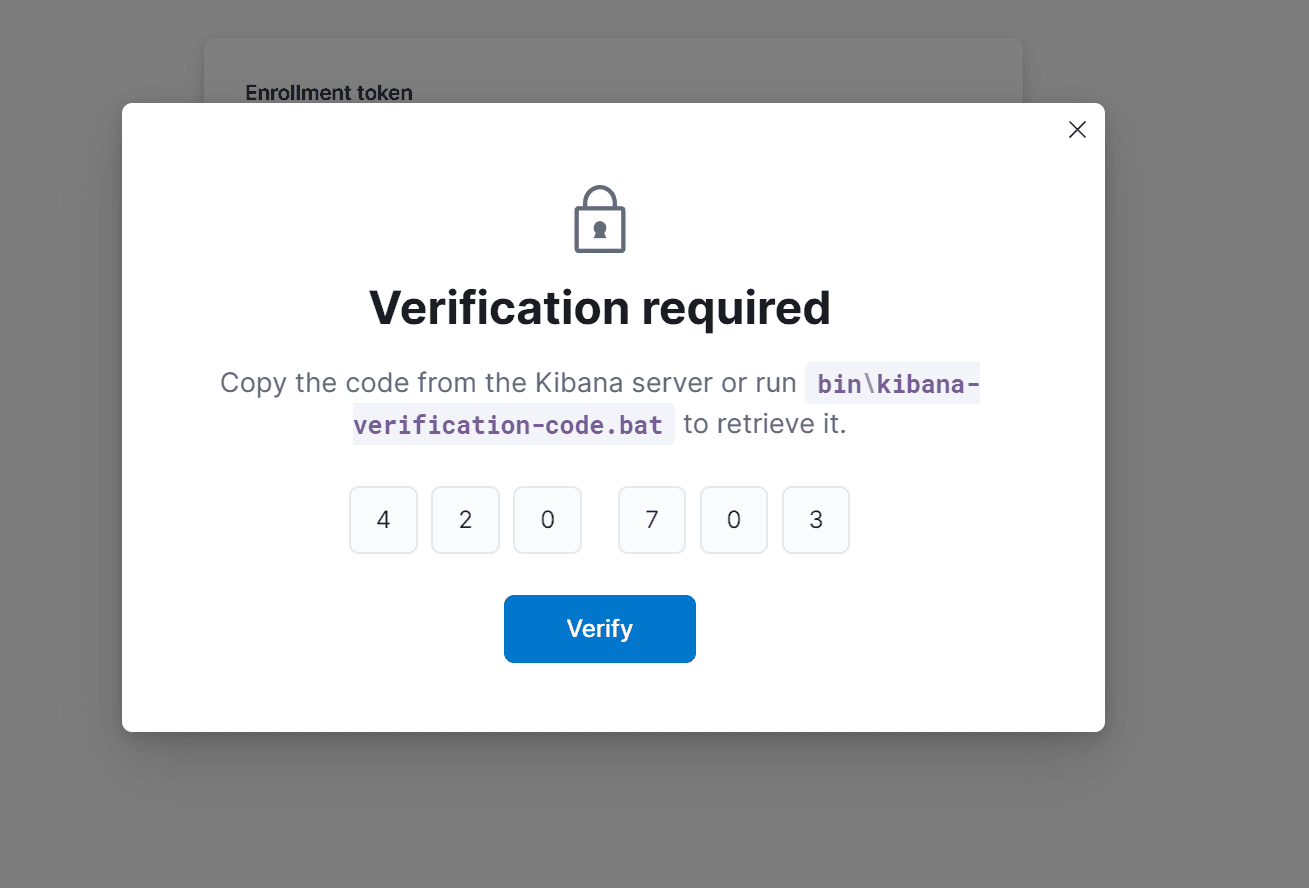Close the verification dialog with the X
The height and width of the screenshot is (888, 1309).
[x=1077, y=130]
